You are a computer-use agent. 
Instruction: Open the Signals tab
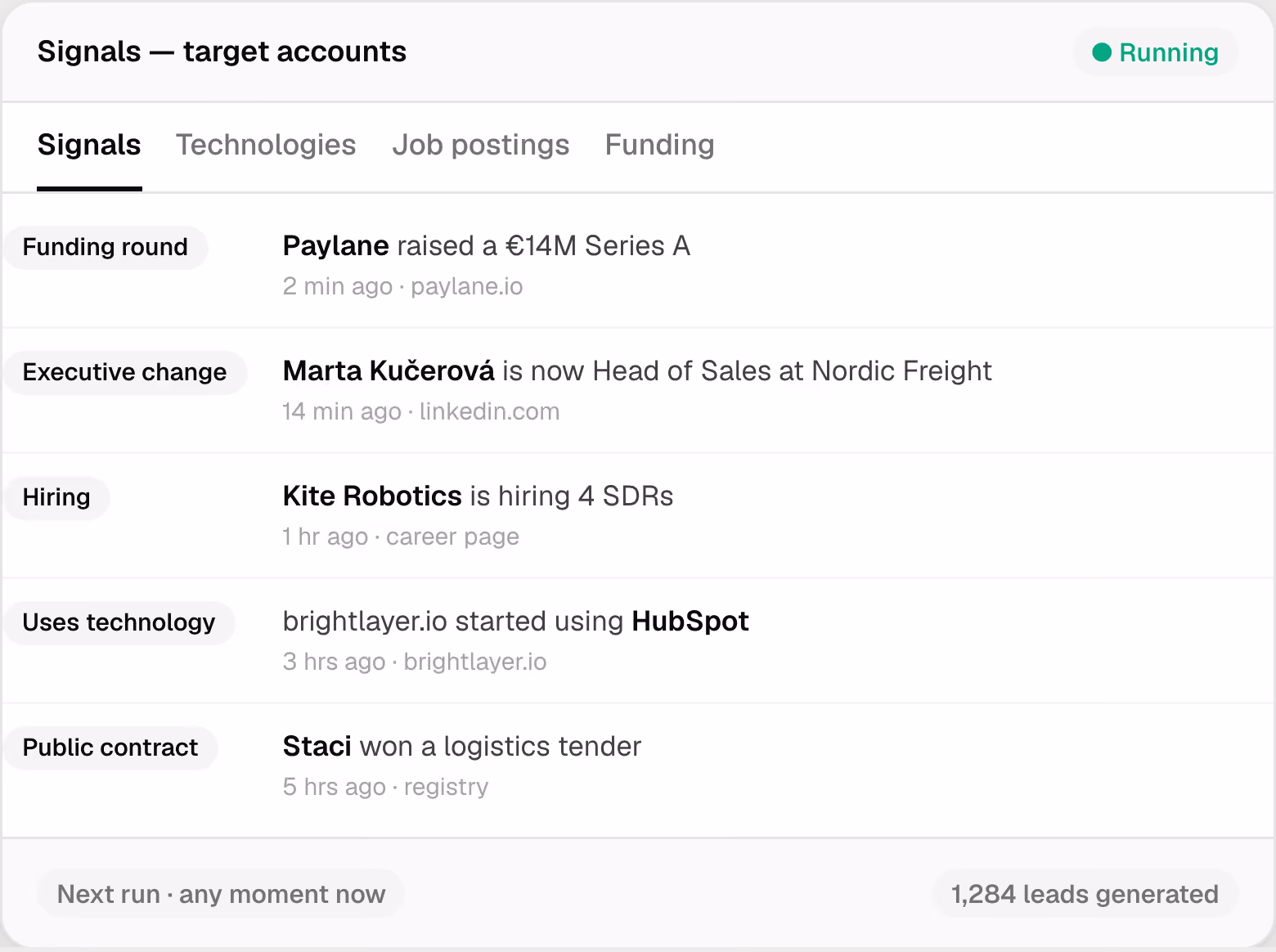pyautogui.click(x=89, y=145)
